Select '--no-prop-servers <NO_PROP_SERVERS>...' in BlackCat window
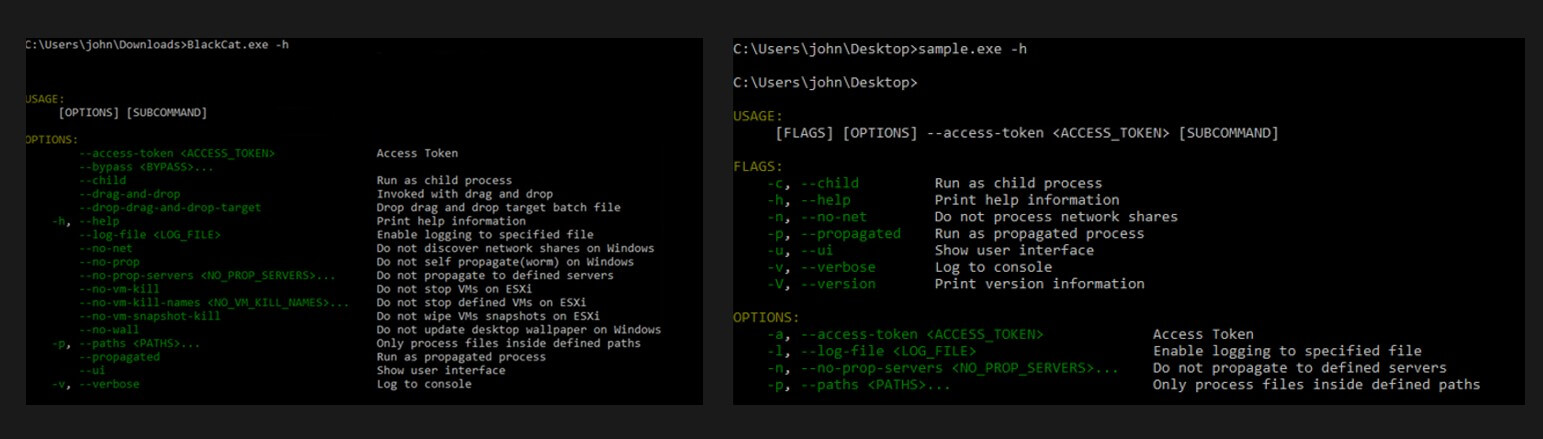This screenshot has width=1543, height=439. tap(207, 275)
